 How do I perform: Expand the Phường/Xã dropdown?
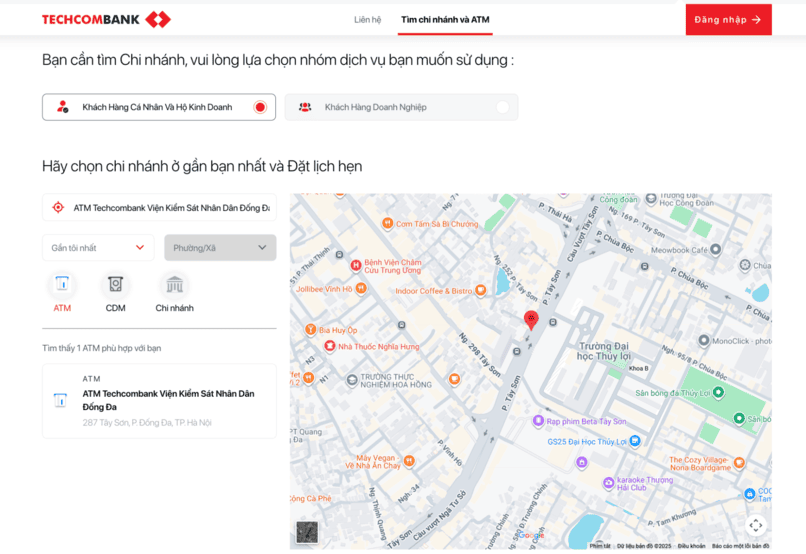coord(220,248)
